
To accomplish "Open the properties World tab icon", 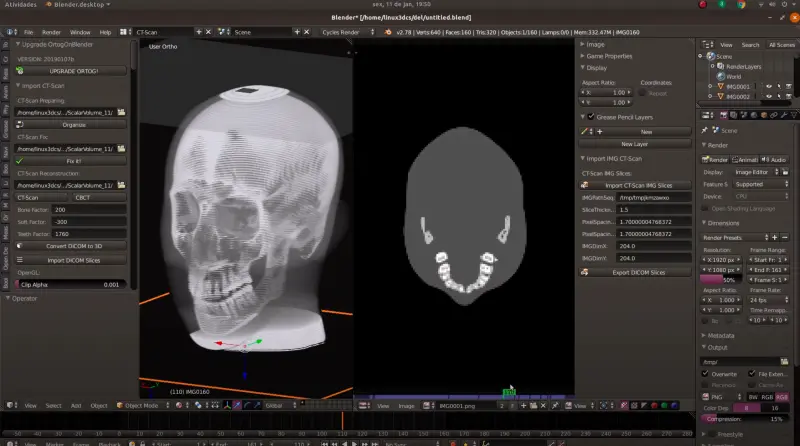I will click(x=754, y=115).
